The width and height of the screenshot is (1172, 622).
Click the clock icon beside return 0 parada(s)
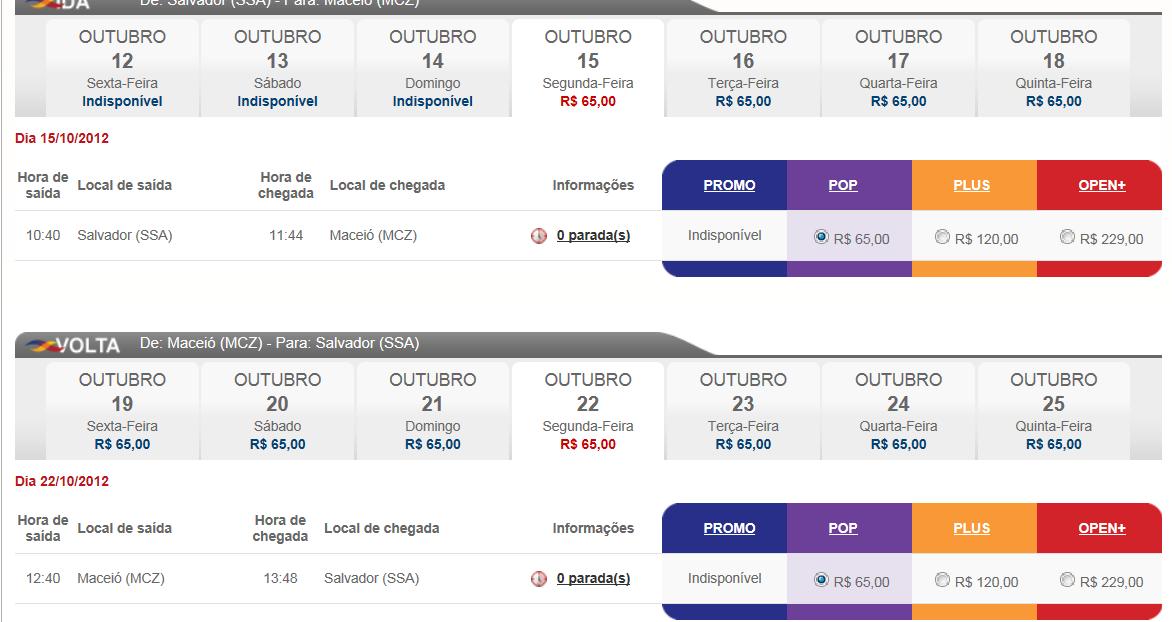539,578
